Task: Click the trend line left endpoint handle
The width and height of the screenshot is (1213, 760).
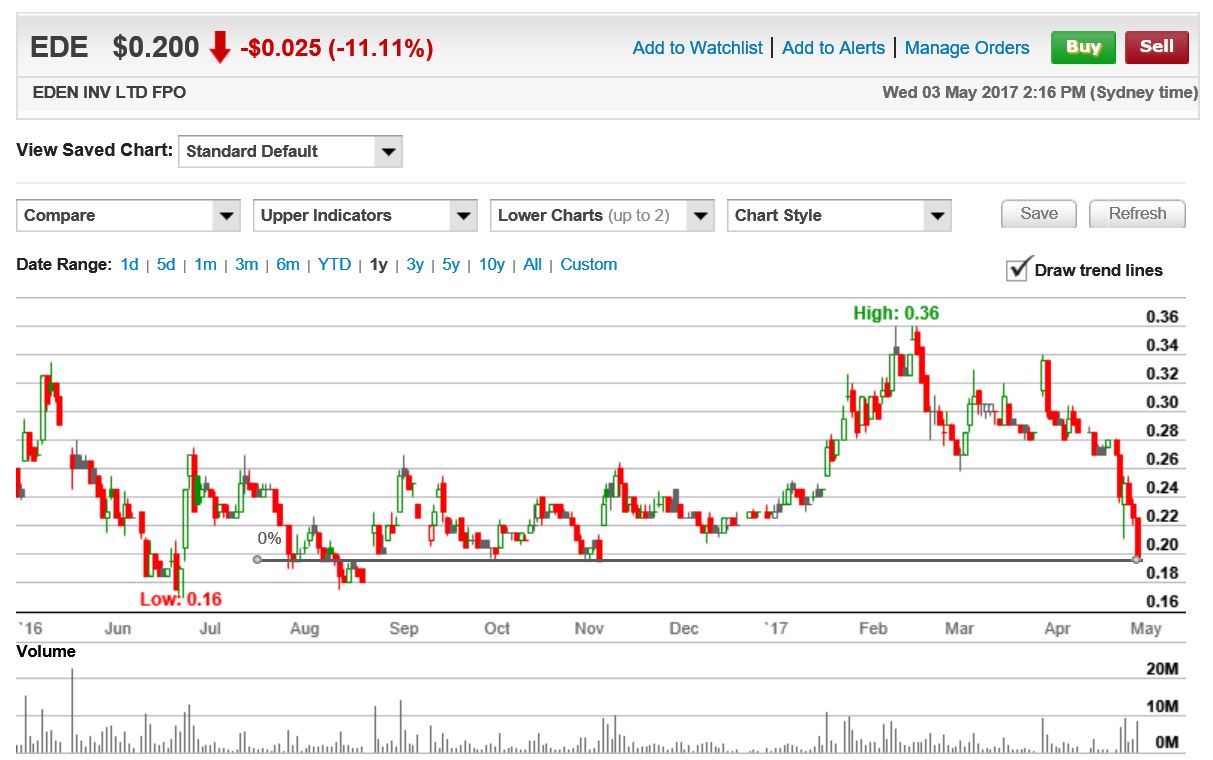Action: [258, 560]
